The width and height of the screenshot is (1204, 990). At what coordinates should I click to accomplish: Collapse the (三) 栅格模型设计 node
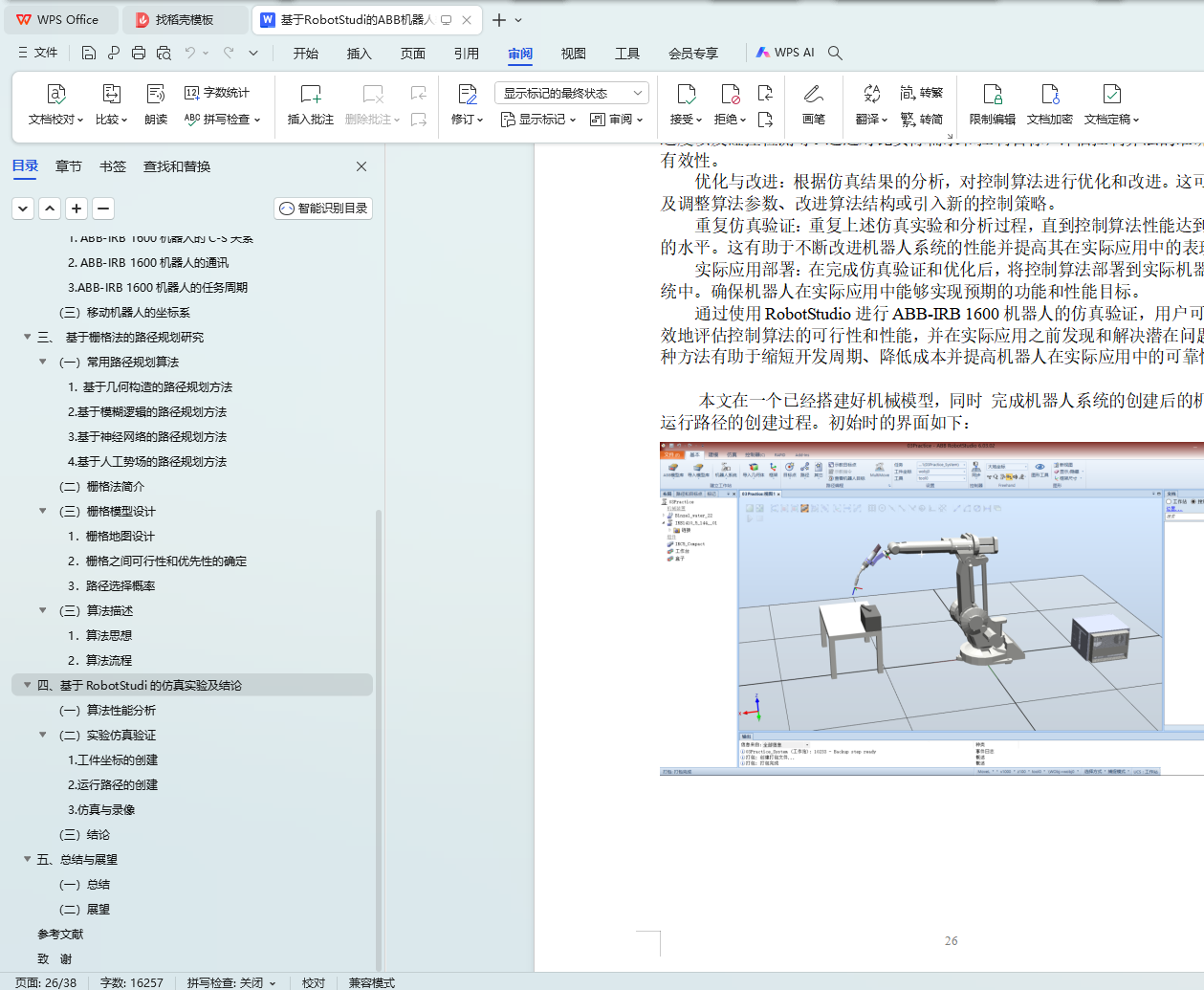point(43,511)
